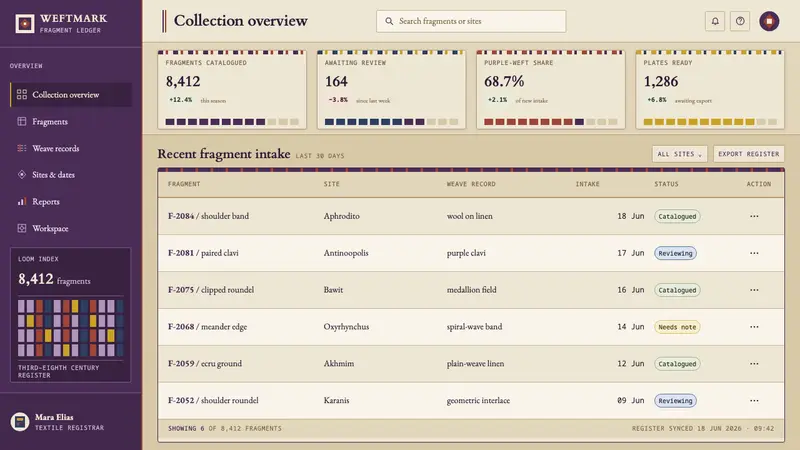Select F-2084 / shoulder band row
The image size is (800, 450).
(x=471, y=216)
